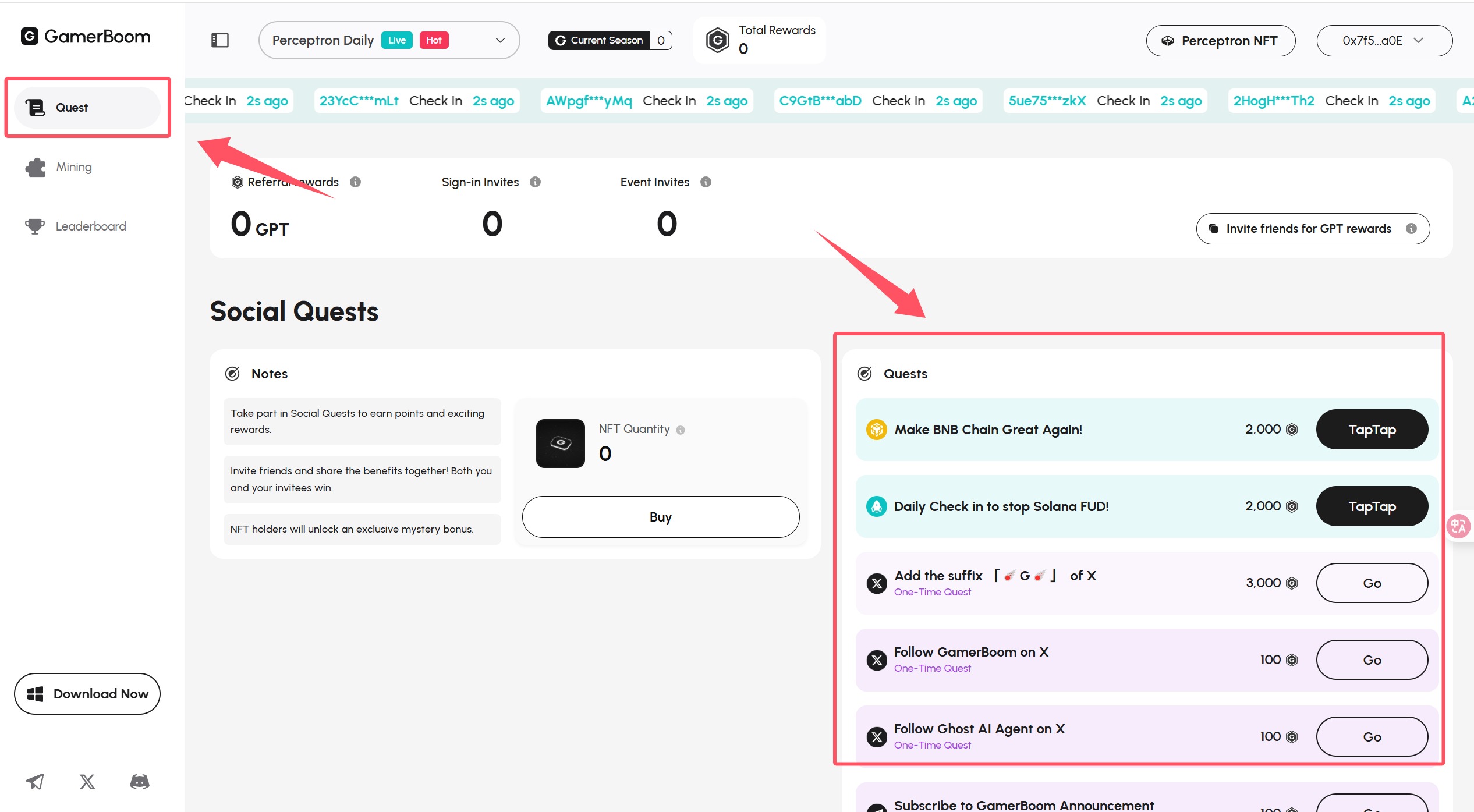Click Go for Add the suffix quest
Image resolution: width=1474 pixels, height=812 pixels.
[x=1372, y=583]
